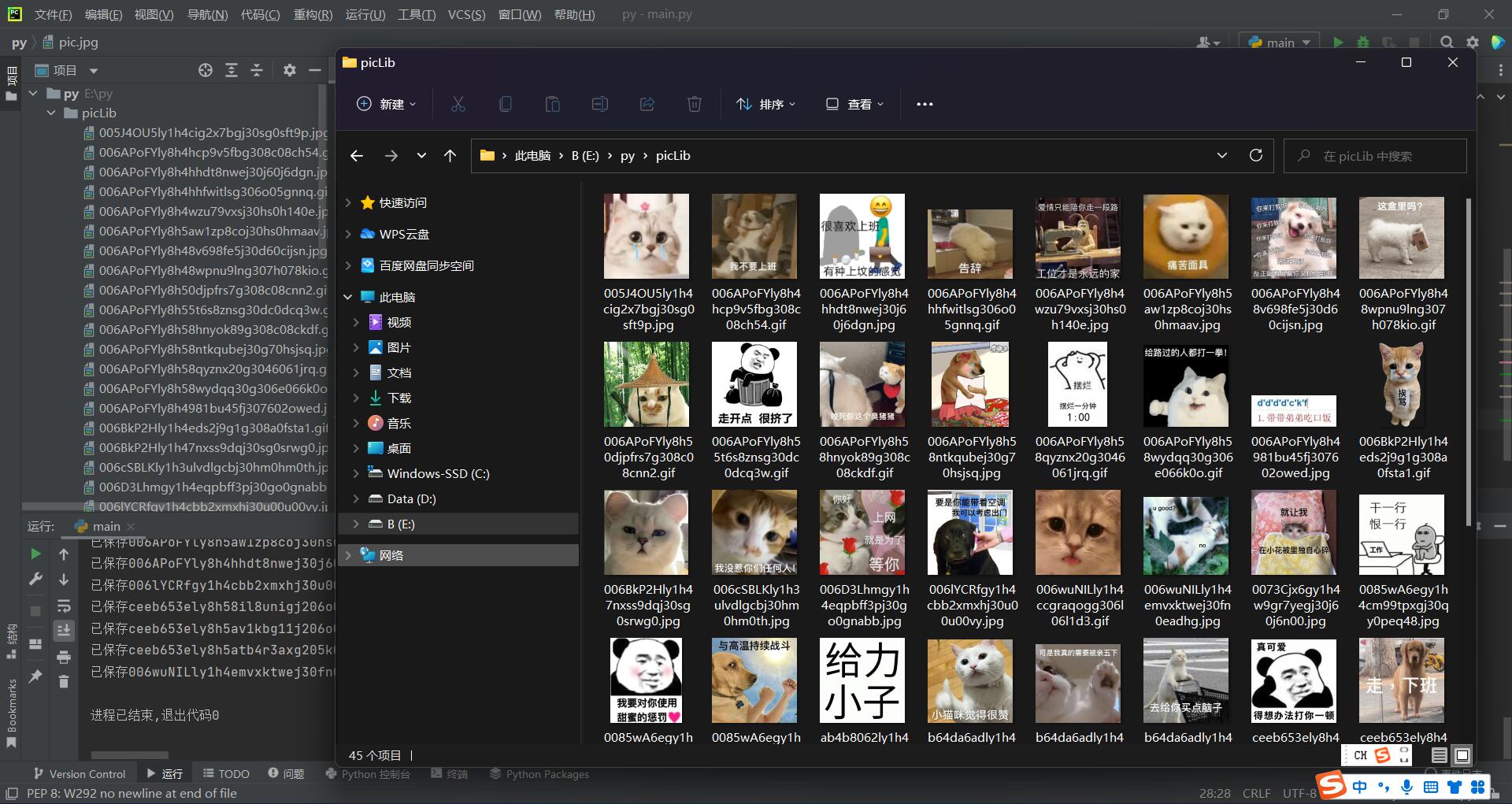Open PyCharm VCS(S) menu
Viewport: 1512px width, 804px height.
pyautogui.click(x=467, y=14)
